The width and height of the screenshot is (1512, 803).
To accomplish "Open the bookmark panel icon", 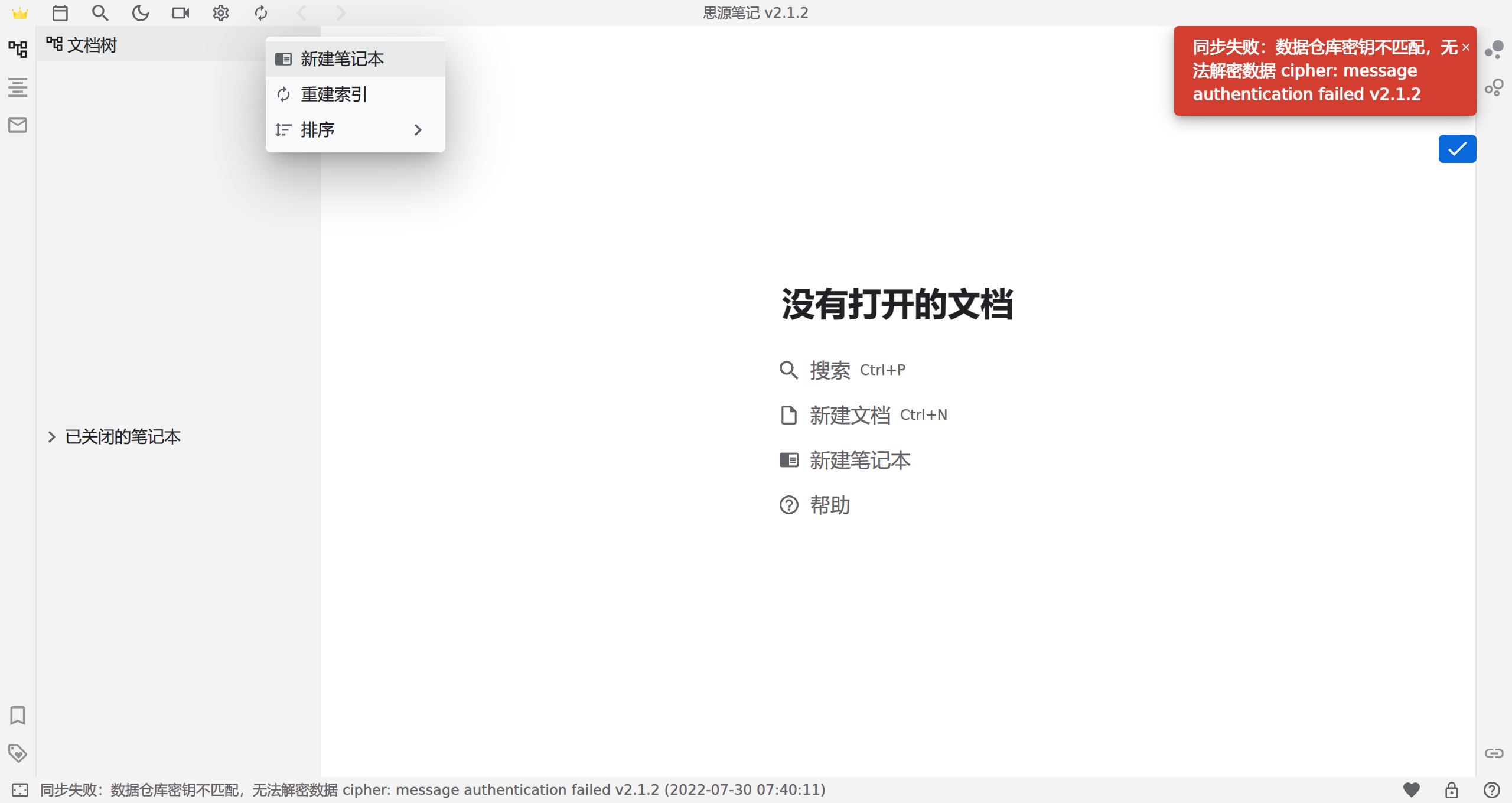I will (18, 715).
